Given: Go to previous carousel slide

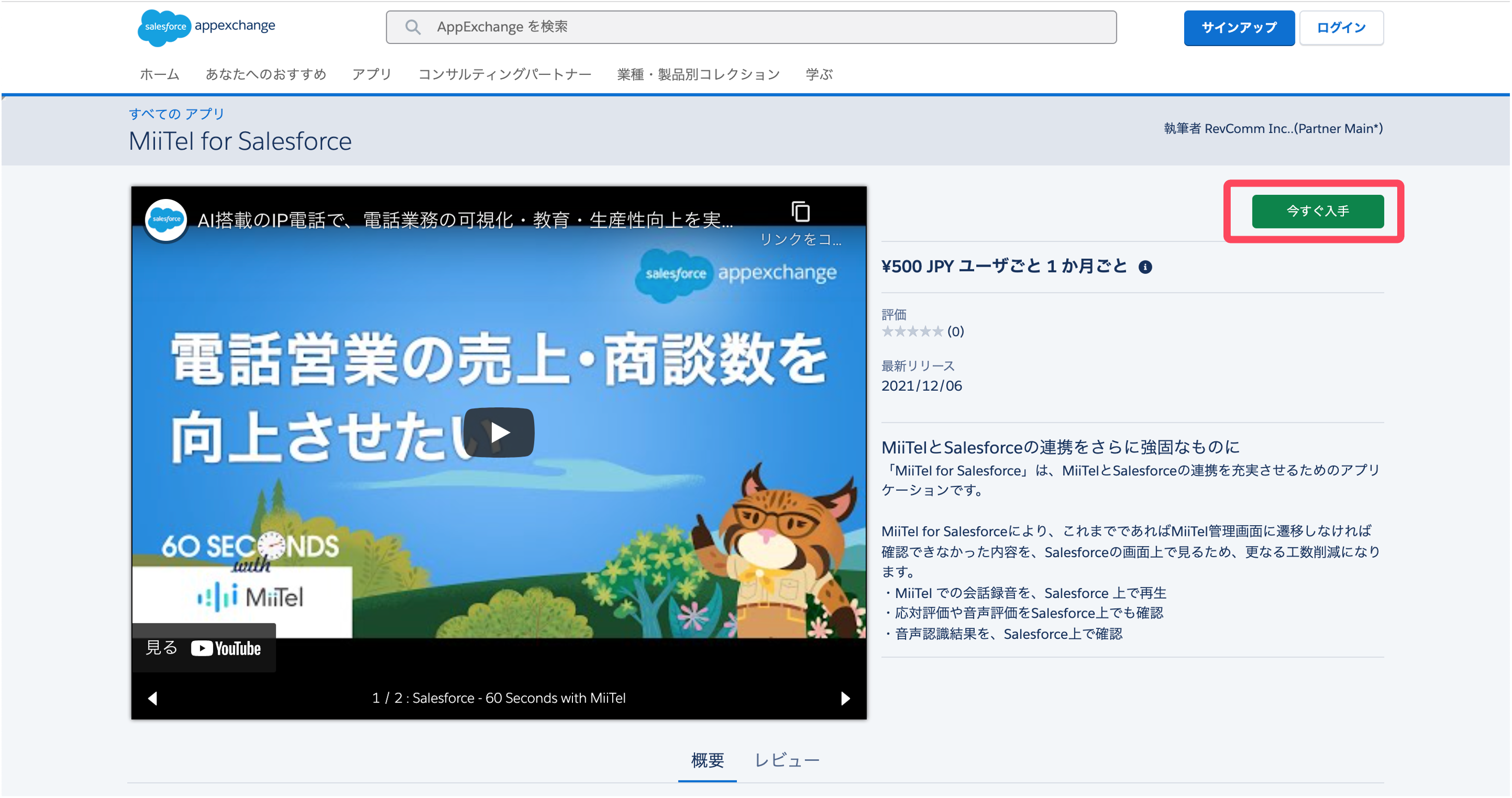Looking at the screenshot, I should point(153,698).
